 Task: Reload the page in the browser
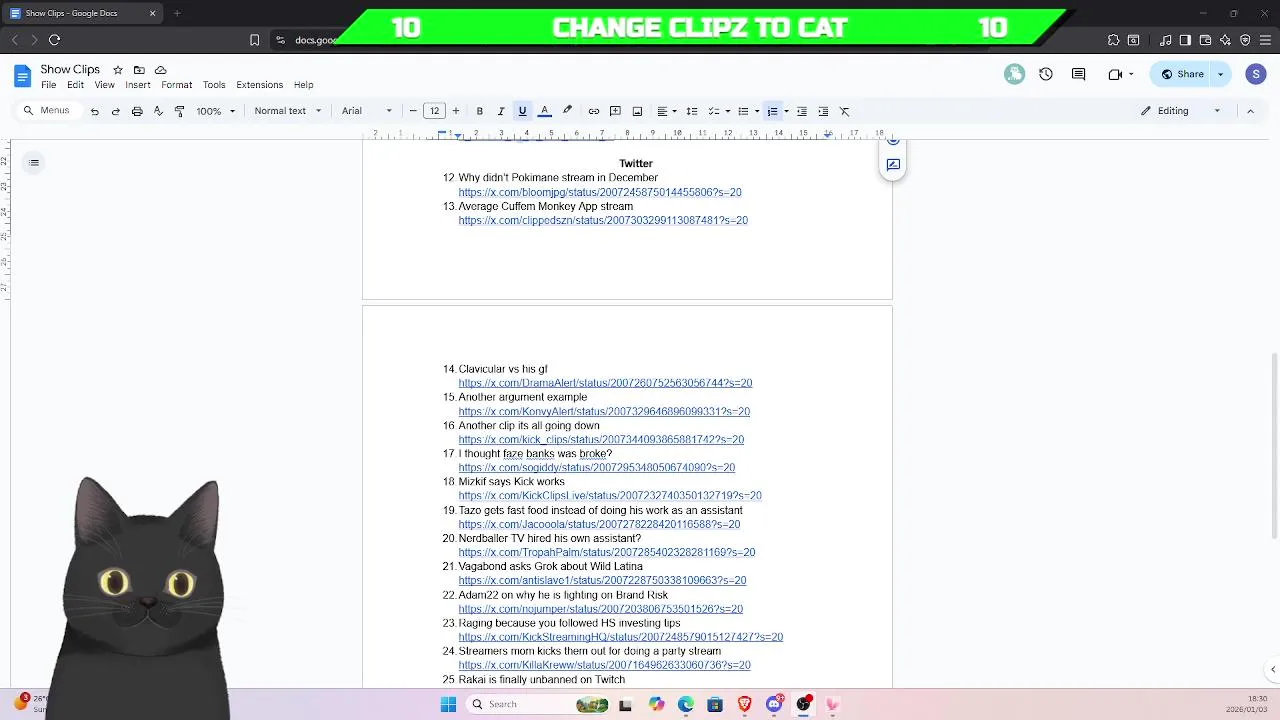point(54,40)
